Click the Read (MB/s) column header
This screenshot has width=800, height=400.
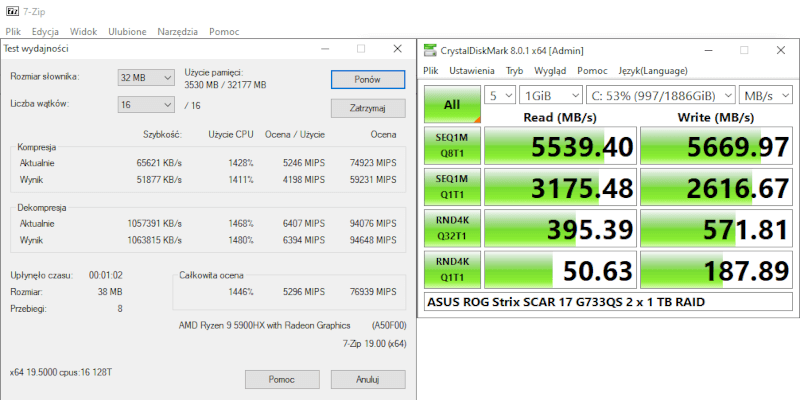560,117
